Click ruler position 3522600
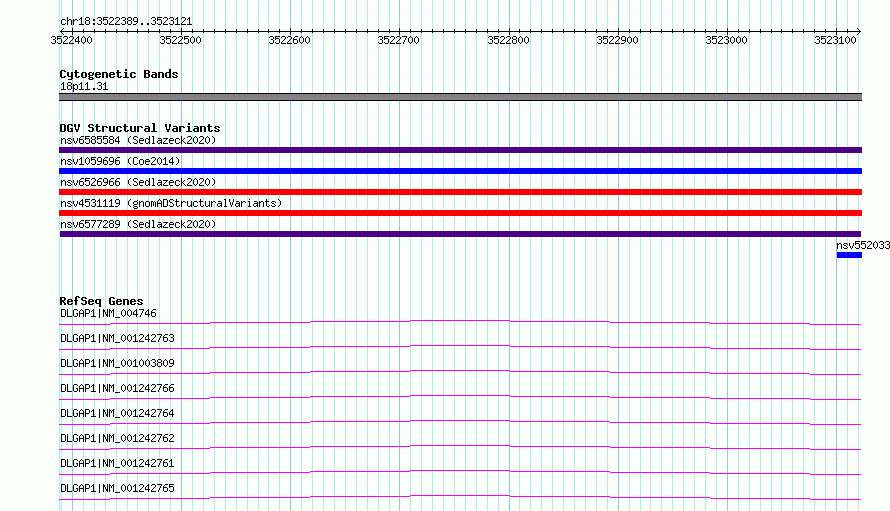The width and height of the screenshot is (890, 511). 289,40
